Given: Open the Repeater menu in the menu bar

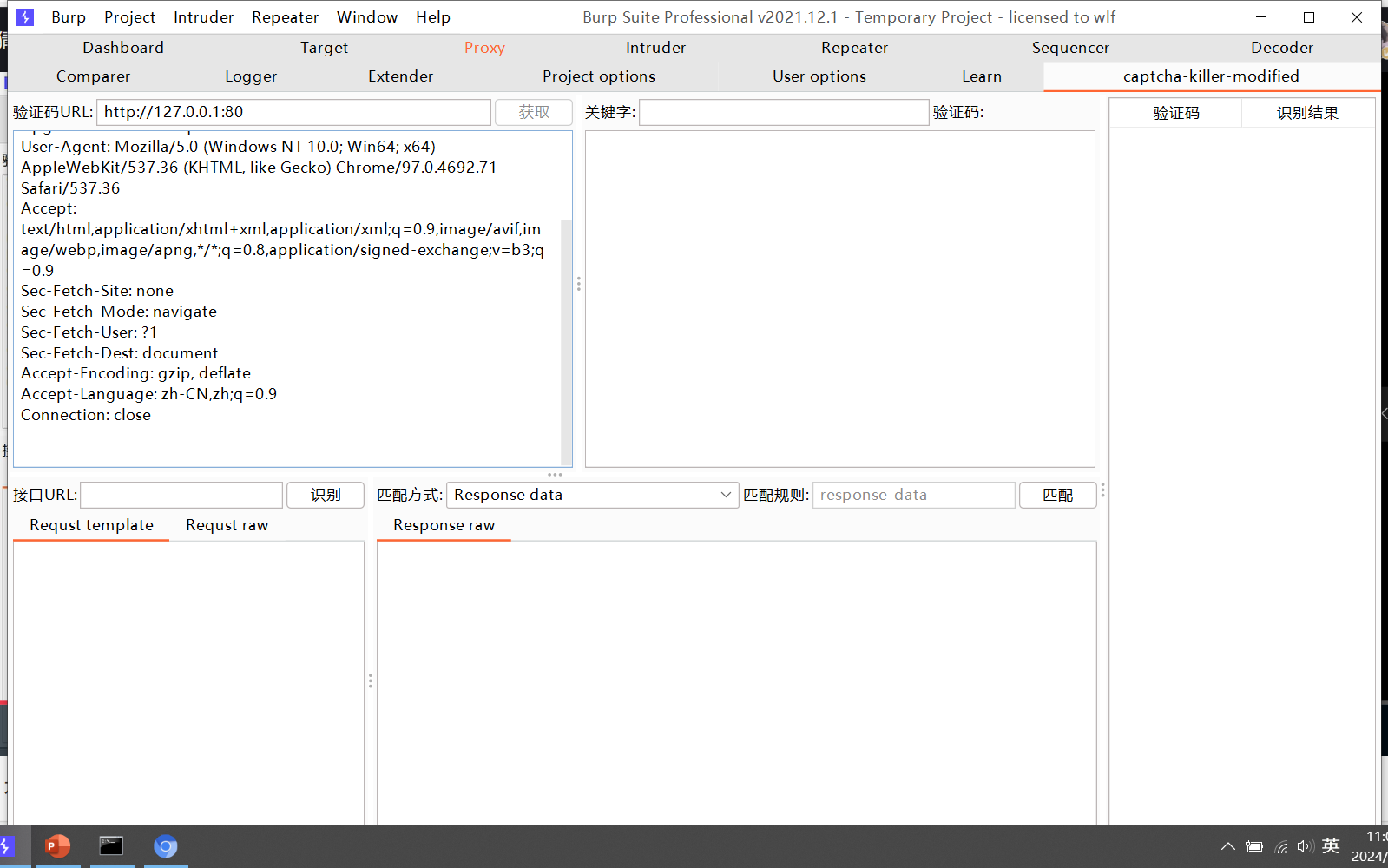Looking at the screenshot, I should (x=285, y=17).
